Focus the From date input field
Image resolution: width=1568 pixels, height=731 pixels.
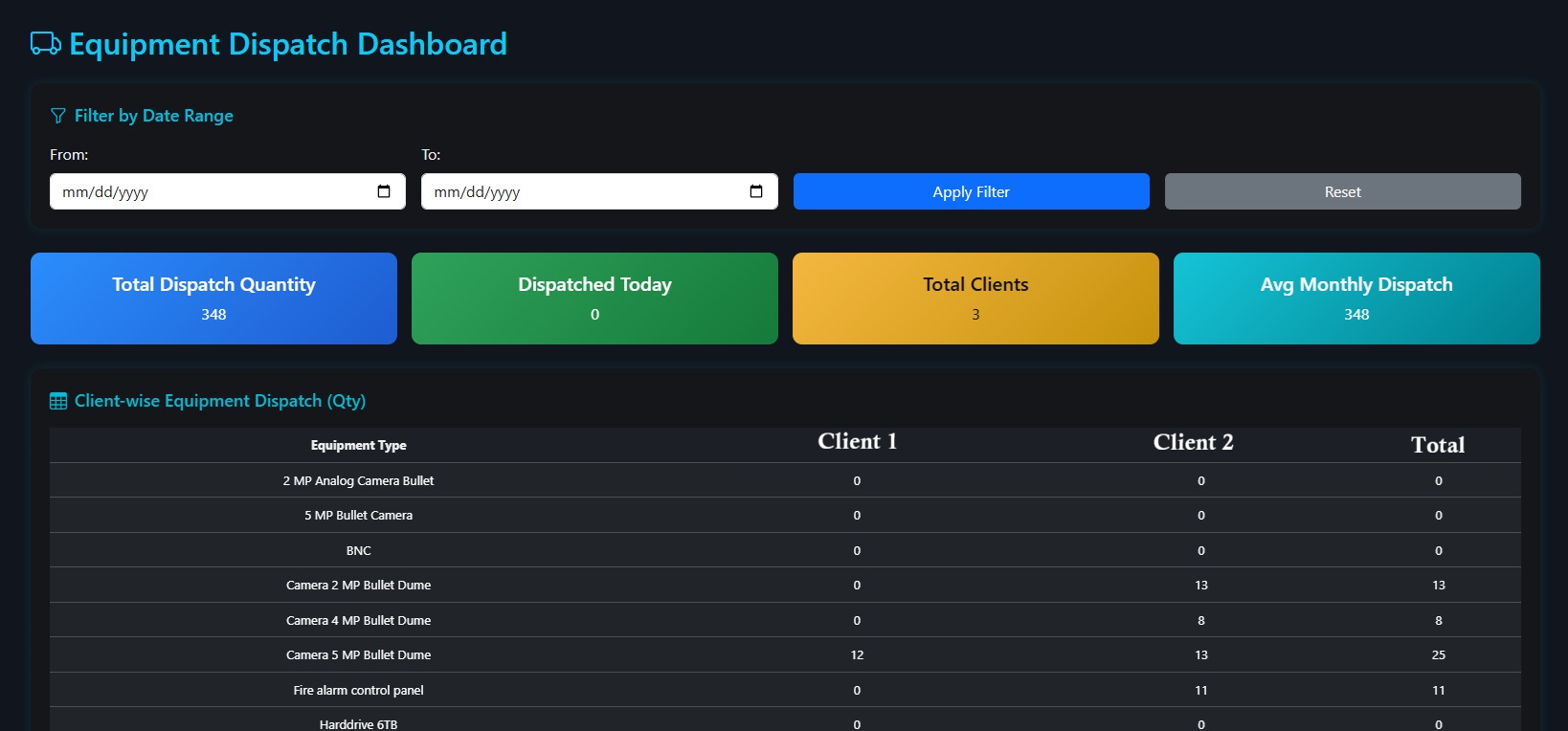coord(211,191)
